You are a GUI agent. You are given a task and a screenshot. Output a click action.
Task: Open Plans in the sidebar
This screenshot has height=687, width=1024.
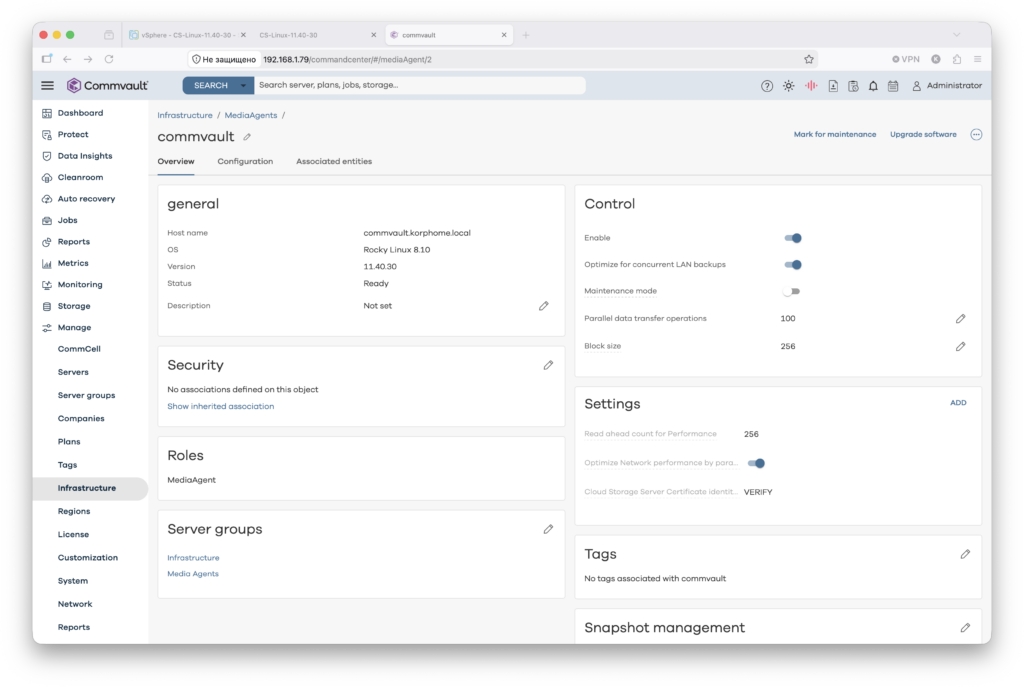[69, 441]
